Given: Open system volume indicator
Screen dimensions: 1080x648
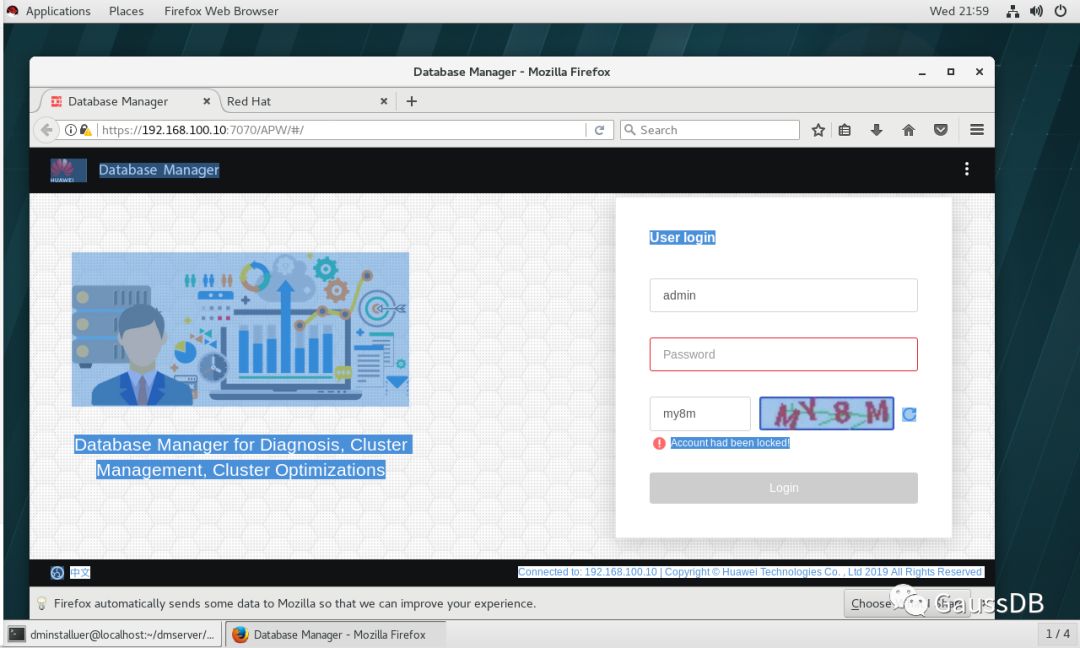Looking at the screenshot, I should [1036, 11].
